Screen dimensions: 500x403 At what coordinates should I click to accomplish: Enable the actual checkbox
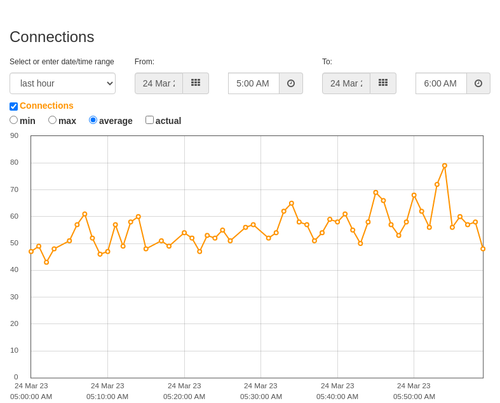150,120
